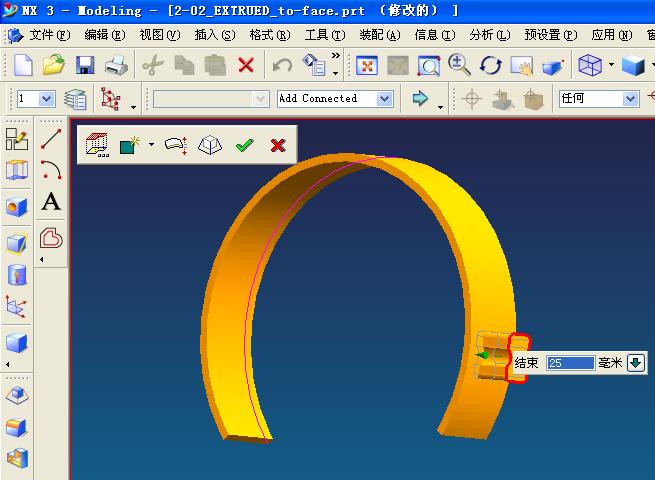The width and height of the screenshot is (655, 480).
Task: Select the Line curve tool
Action: click(51, 139)
